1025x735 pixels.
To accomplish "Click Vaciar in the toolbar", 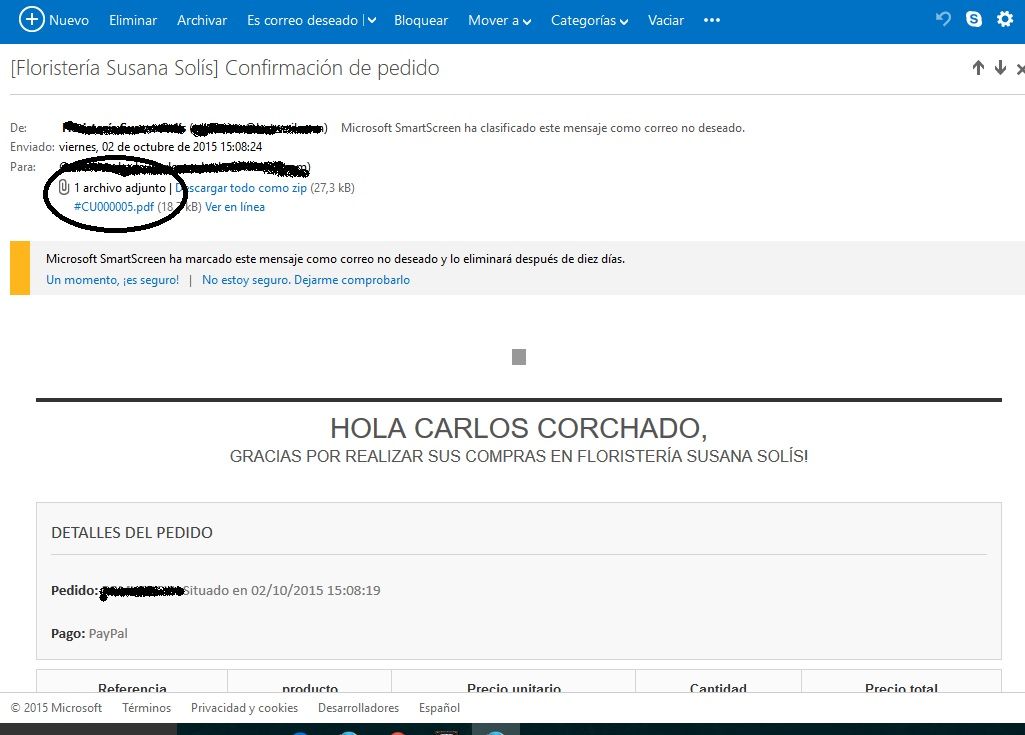I will tap(665, 20).
